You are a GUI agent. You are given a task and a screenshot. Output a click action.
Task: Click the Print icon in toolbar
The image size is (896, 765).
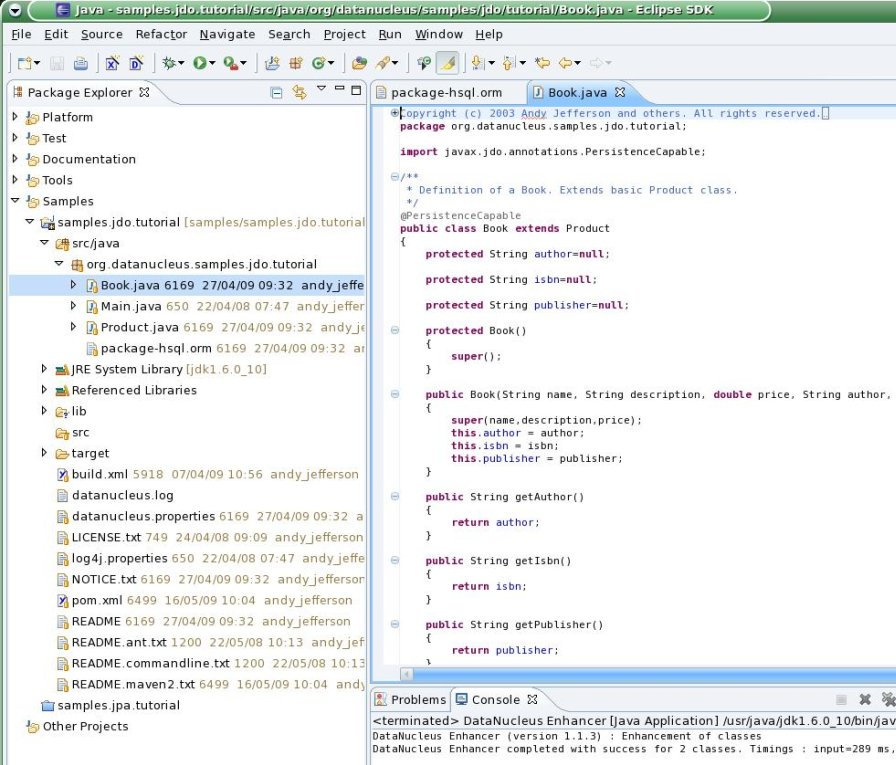[x=80, y=63]
